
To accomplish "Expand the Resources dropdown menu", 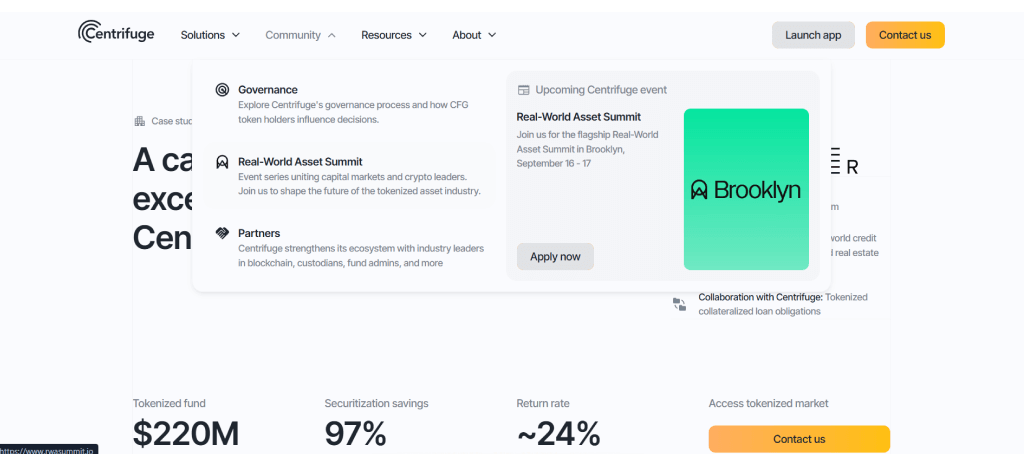I will pyautogui.click(x=394, y=35).
